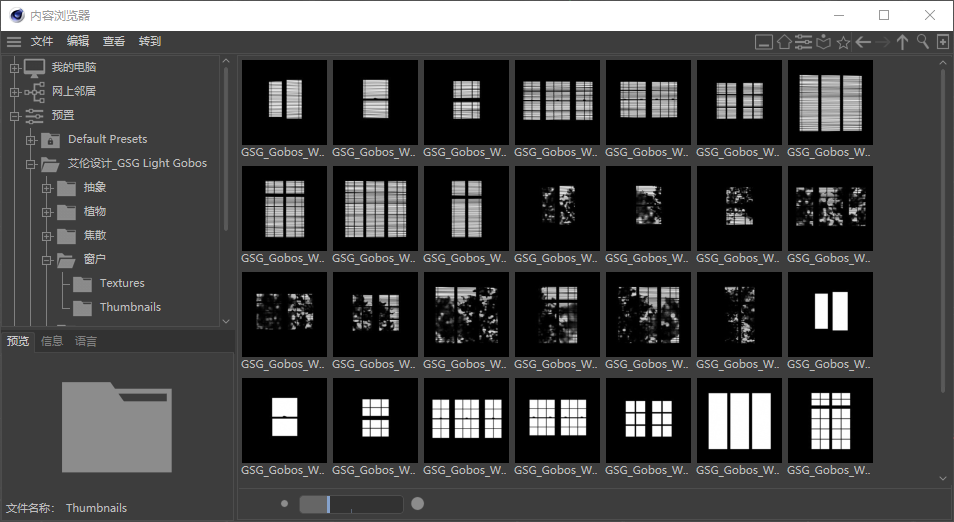Image resolution: width=954 pixels, height=522 pixels.
Task: Select gobo thumbnail with two solid white bars
Action: 830,315
